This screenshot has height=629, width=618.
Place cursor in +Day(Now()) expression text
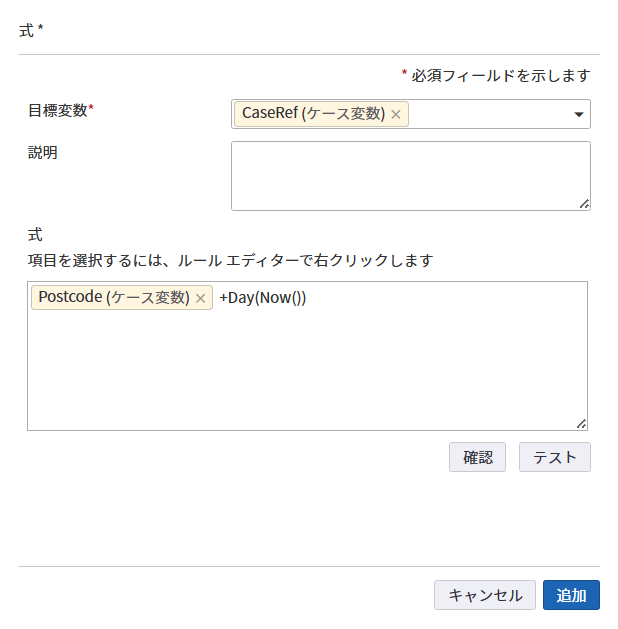[x=262, y=298]
